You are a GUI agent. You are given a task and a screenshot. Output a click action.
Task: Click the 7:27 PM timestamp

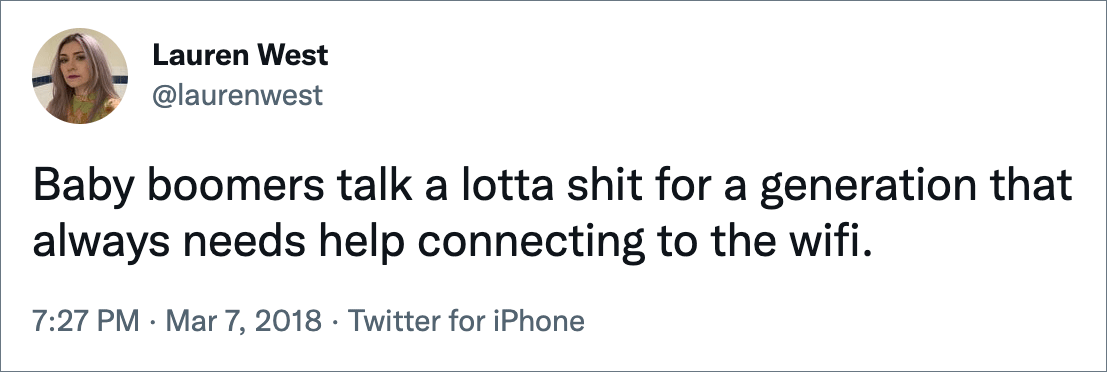pos(85,322)
